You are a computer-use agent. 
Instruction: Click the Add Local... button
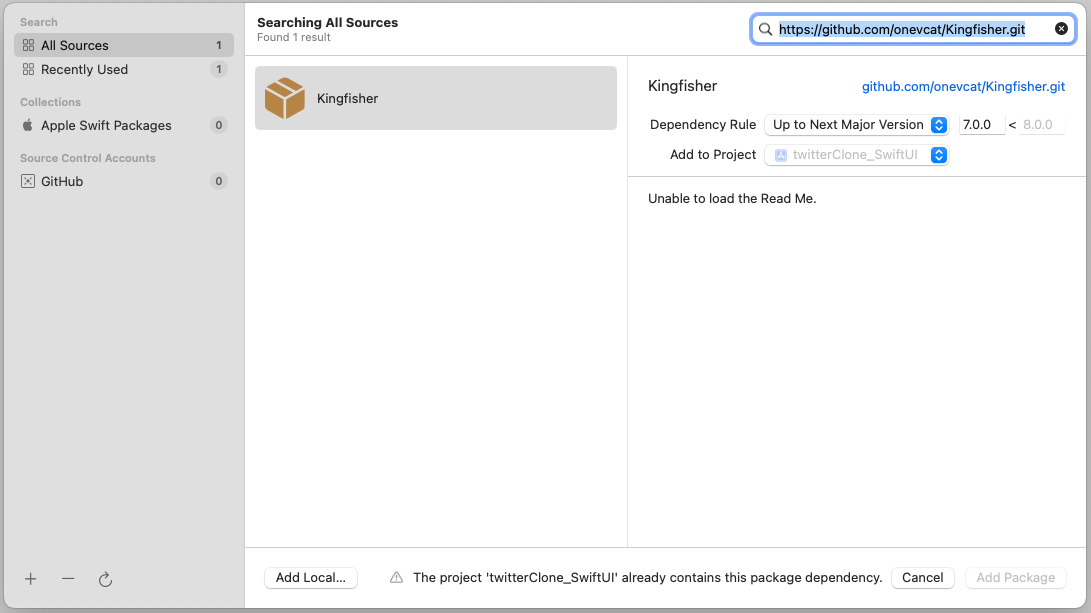coord(310,578)
